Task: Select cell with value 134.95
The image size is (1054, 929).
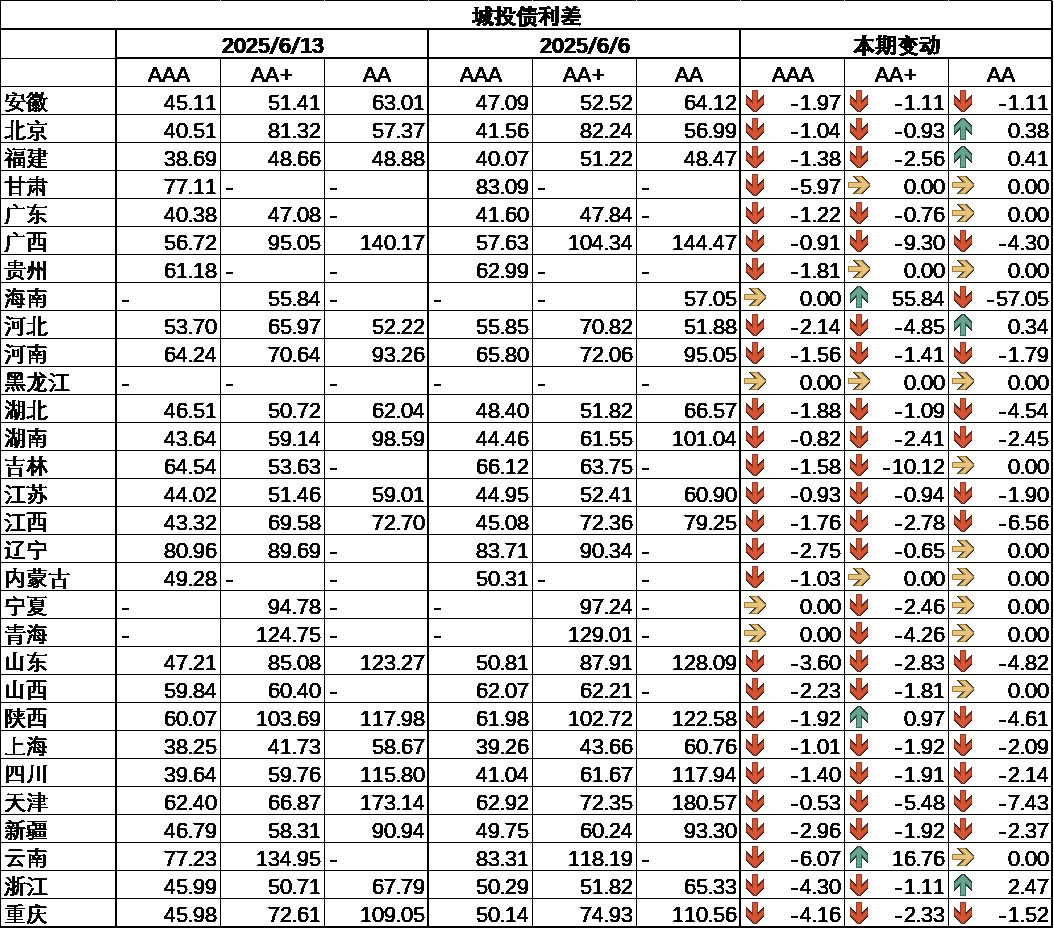Action: pyautogui.click(x=272, y=858)
